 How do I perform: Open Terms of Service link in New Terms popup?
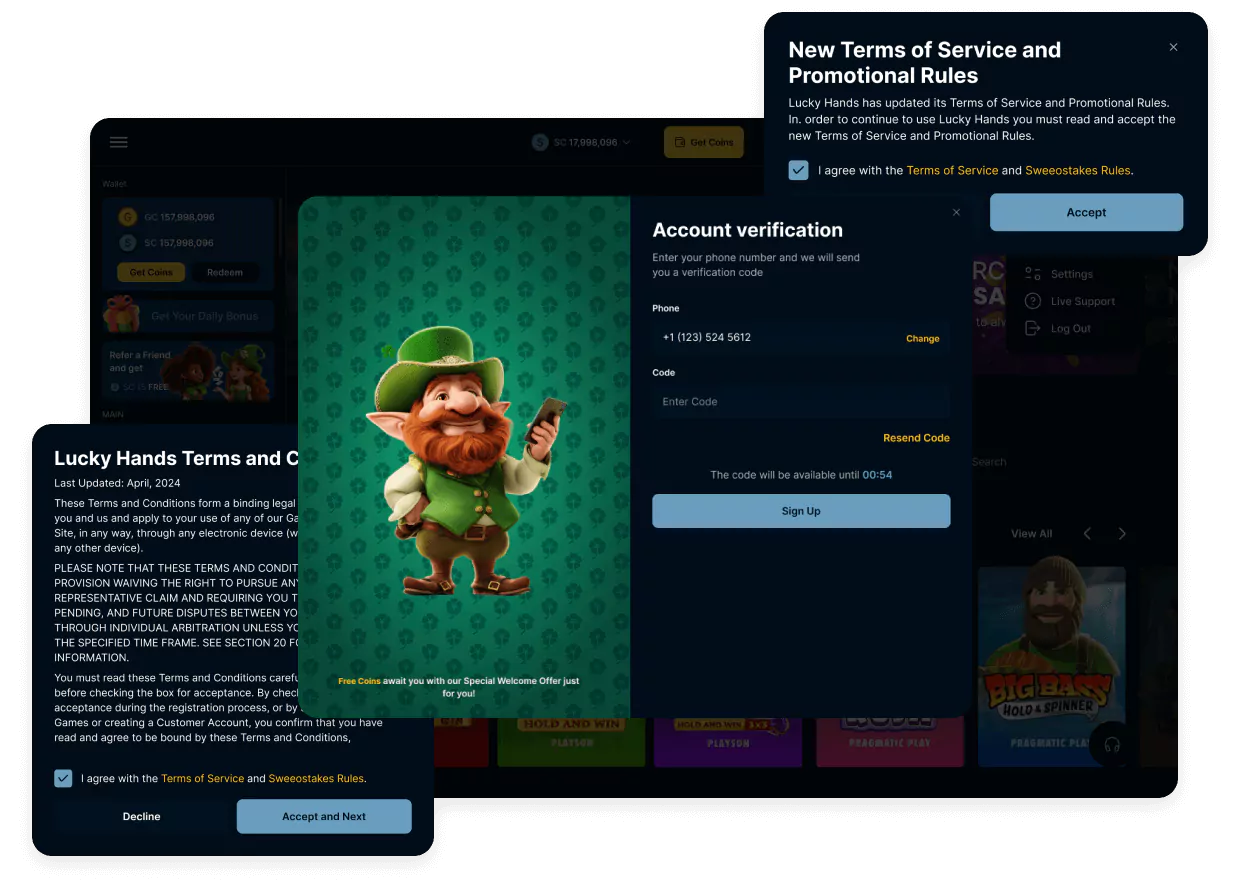[x=952, y=171]
